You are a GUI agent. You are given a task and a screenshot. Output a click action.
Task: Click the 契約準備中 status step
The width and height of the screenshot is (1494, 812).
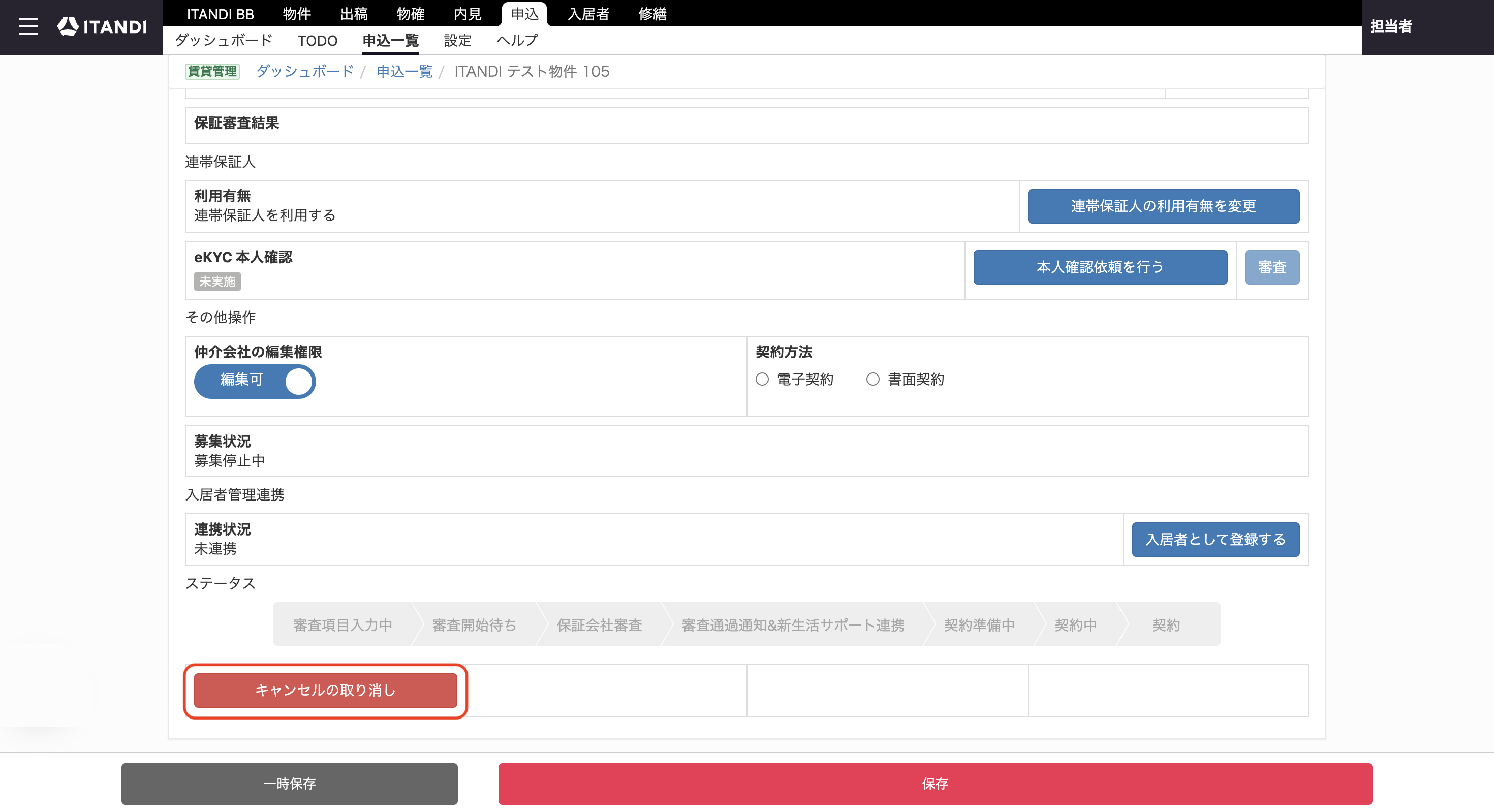[979, 624]
